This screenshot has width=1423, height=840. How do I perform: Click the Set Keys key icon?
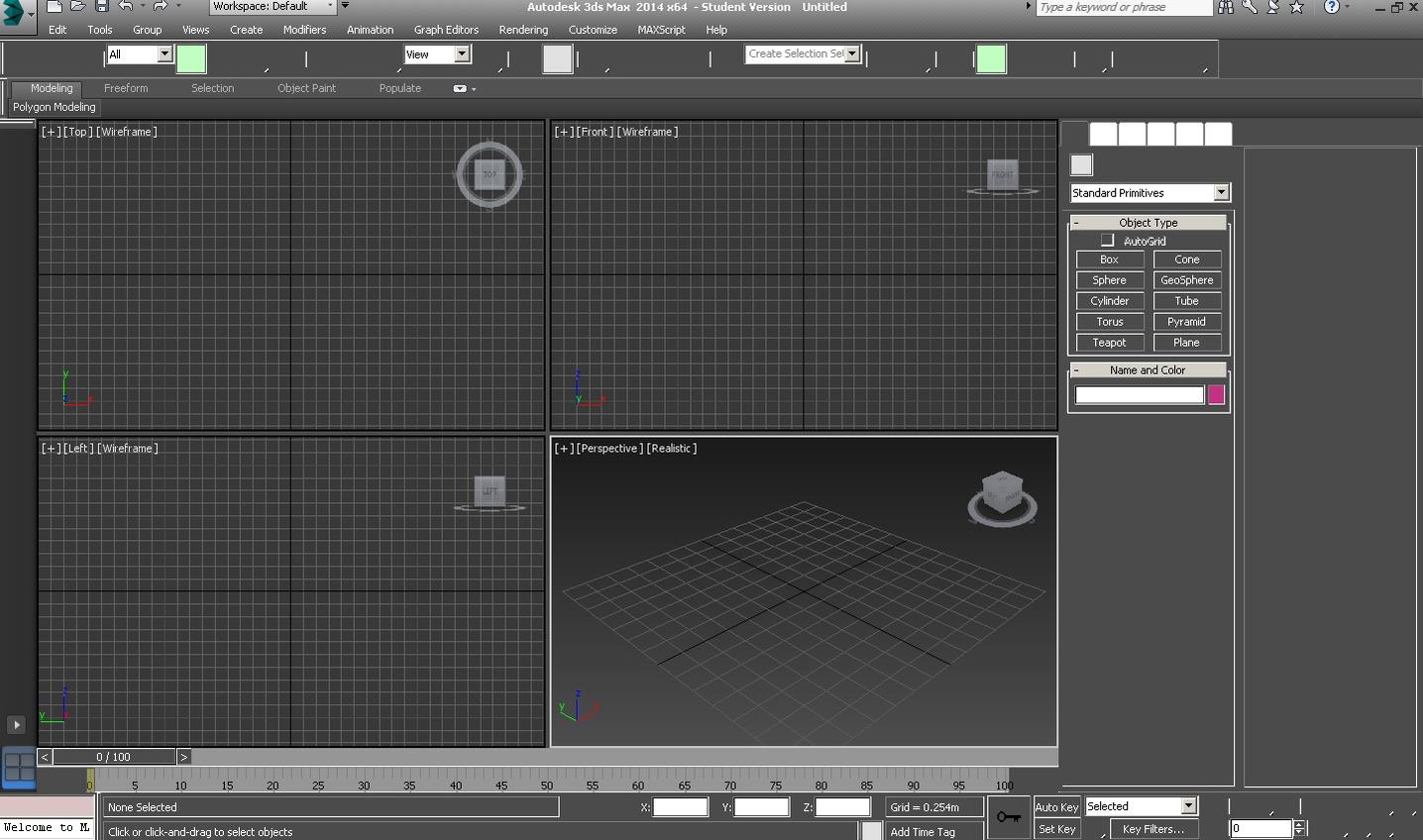1009,817
